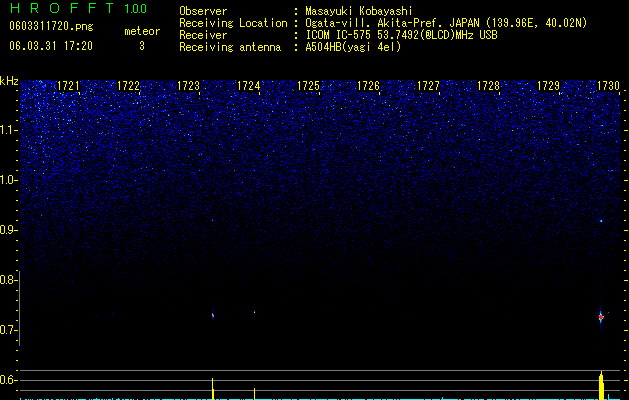Click the 1.1 kHz axis label

(x=9, y=130)
